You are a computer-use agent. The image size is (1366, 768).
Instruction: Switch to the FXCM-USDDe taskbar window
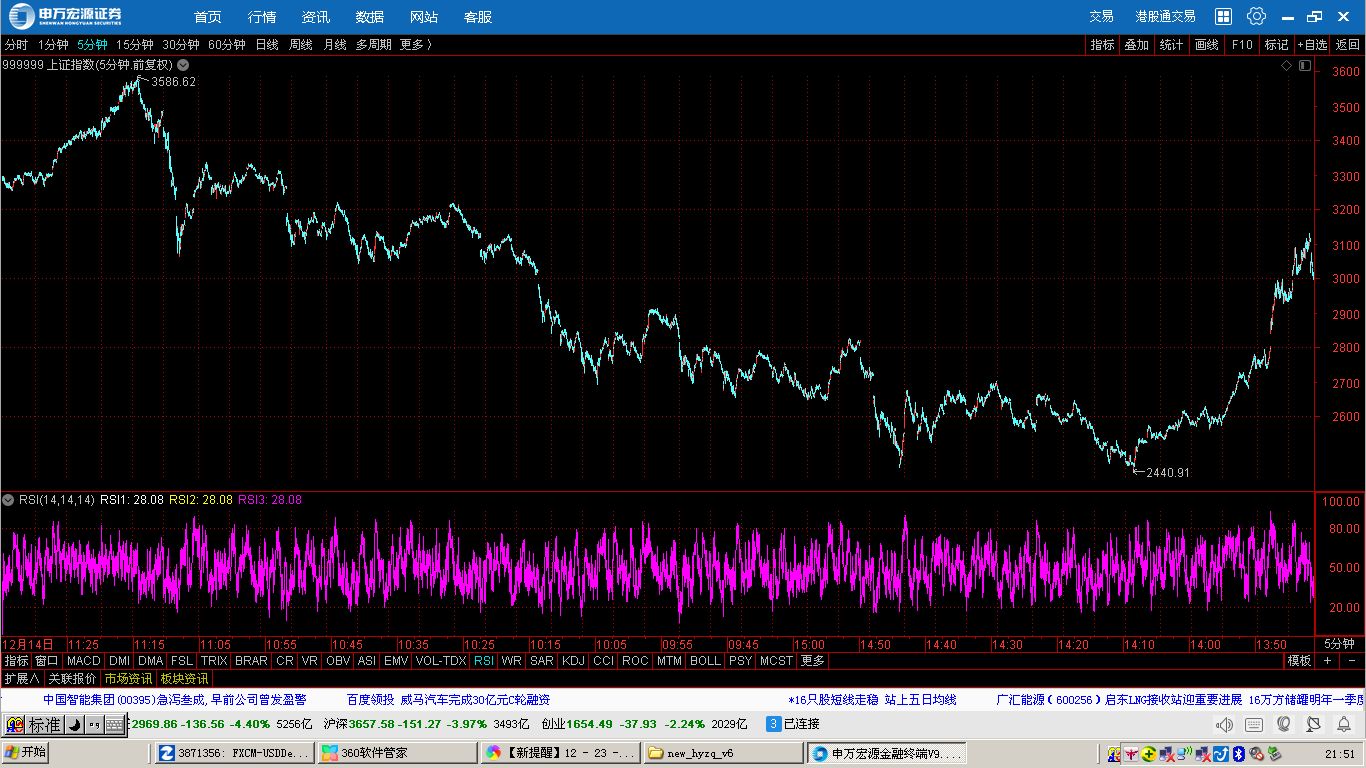click(234, 753)
